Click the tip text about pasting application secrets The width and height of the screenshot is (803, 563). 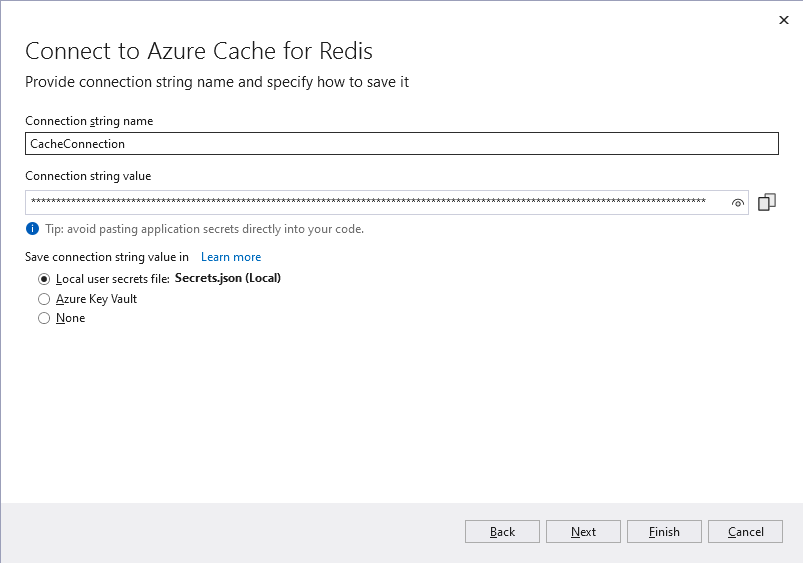coord(204,229)
